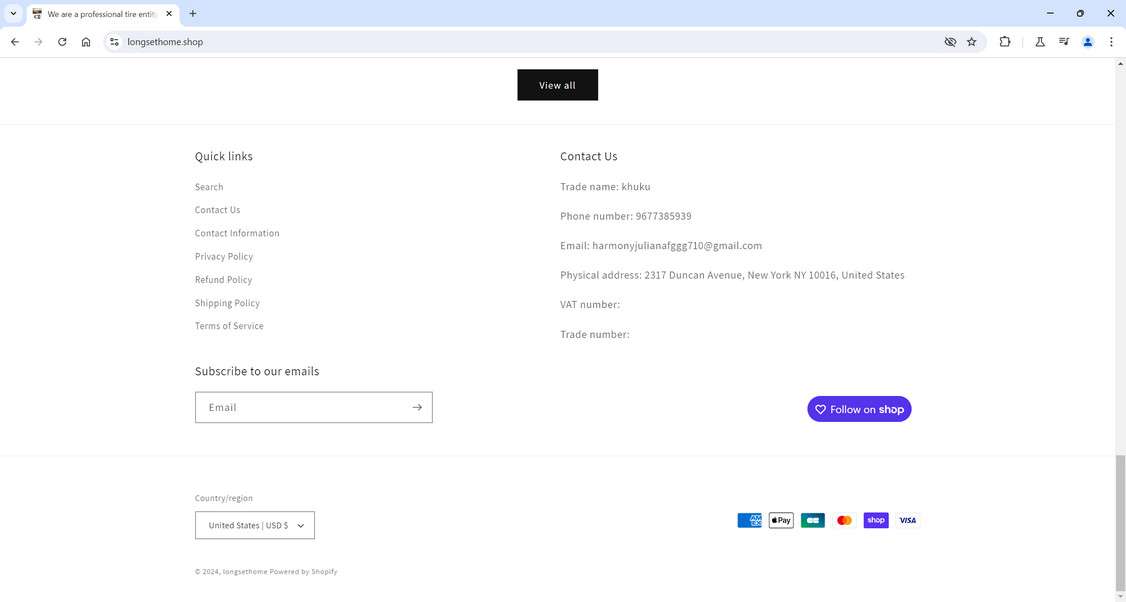Open a new tab with plus button
Screen dimensions: 1126x602
[193, 14]
